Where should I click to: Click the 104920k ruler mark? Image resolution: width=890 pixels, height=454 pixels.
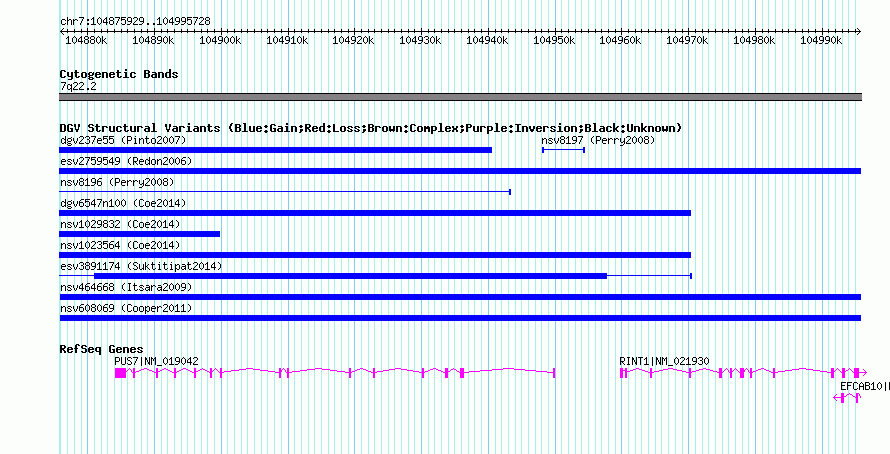pyautogui.click(x=353, y=40)
